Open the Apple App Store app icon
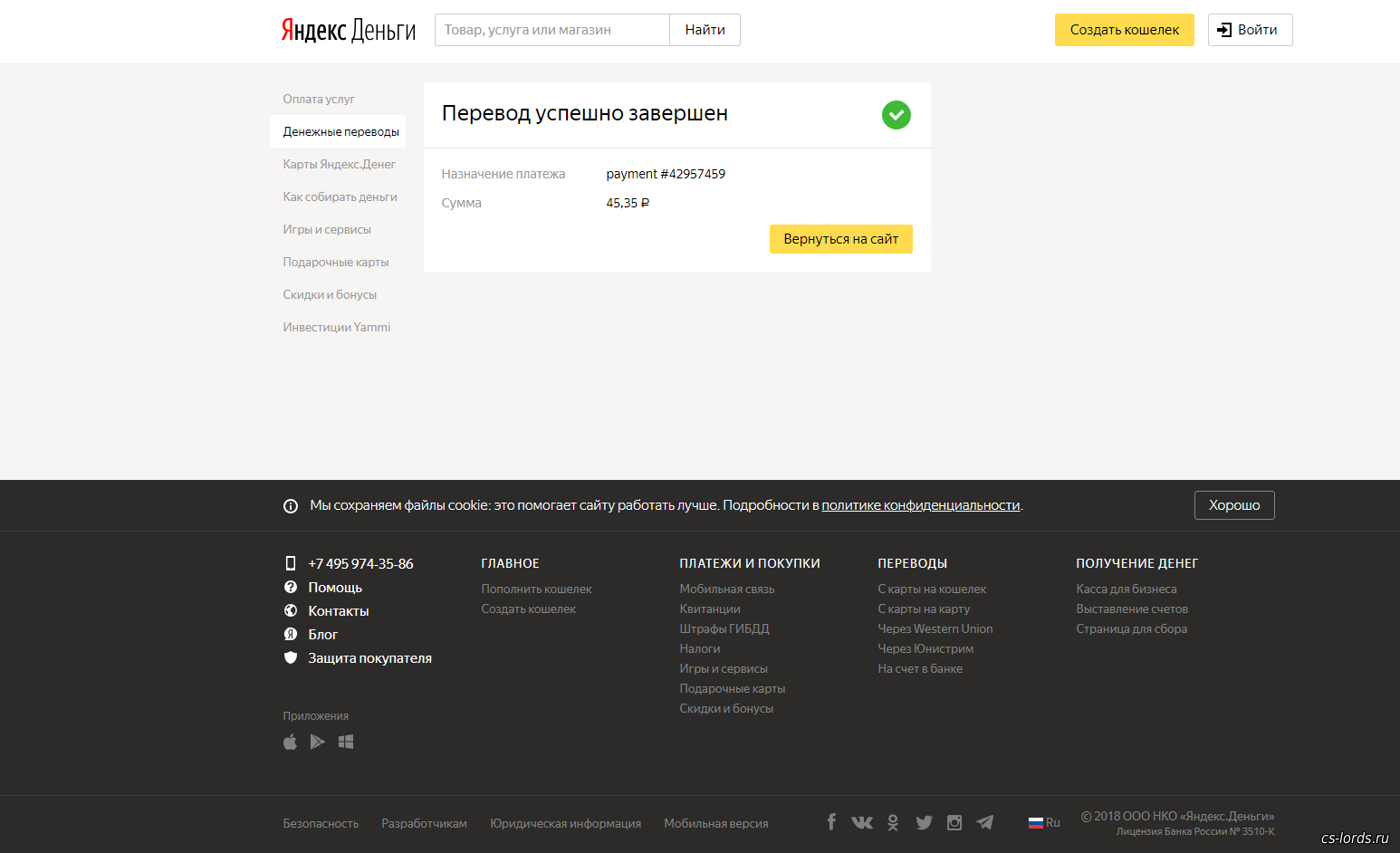Viewport: 1400px width, 853px height. pyautogui.click(x=290, y=742)
